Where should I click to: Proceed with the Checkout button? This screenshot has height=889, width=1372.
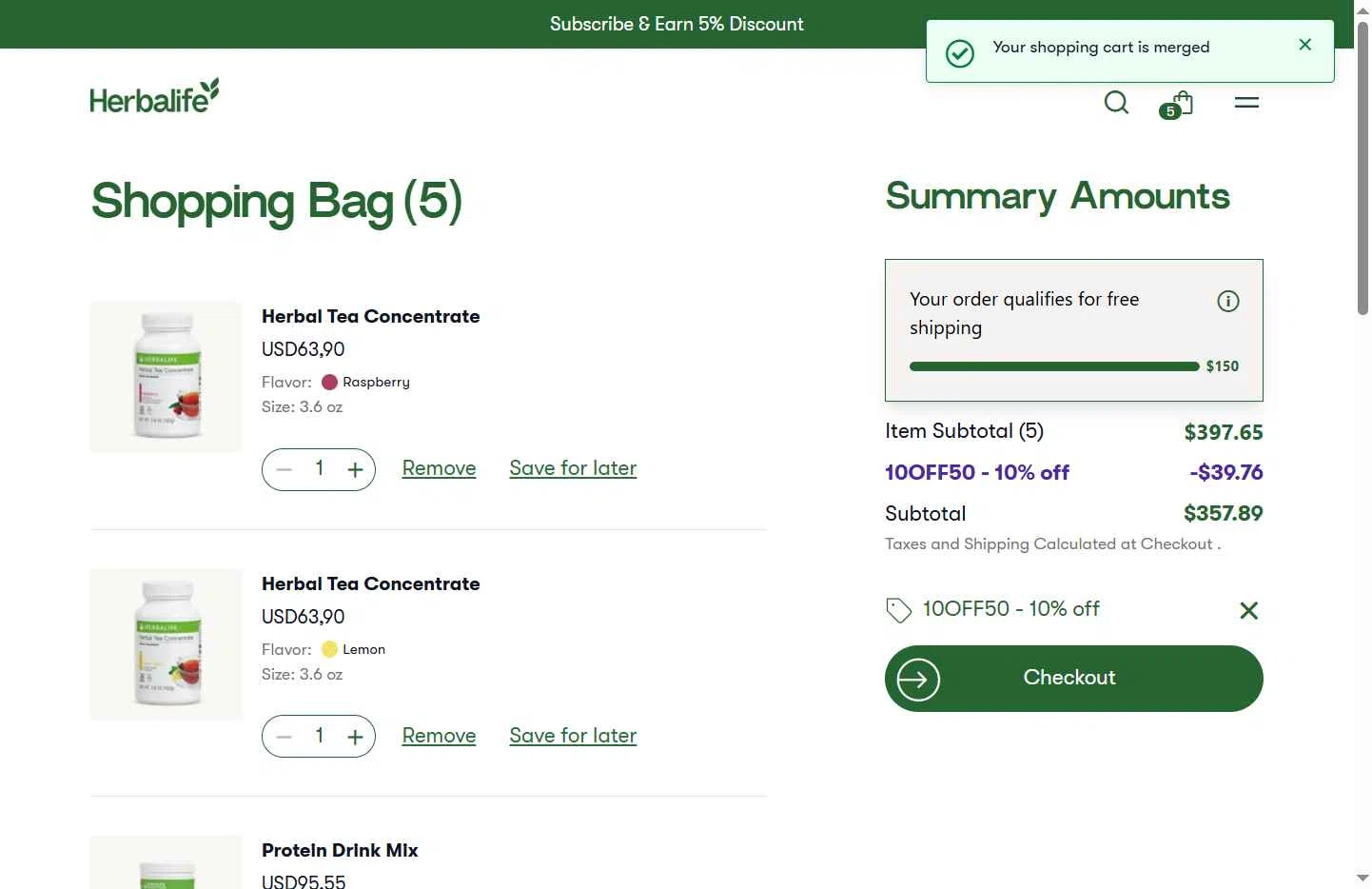coord(1074,679)
